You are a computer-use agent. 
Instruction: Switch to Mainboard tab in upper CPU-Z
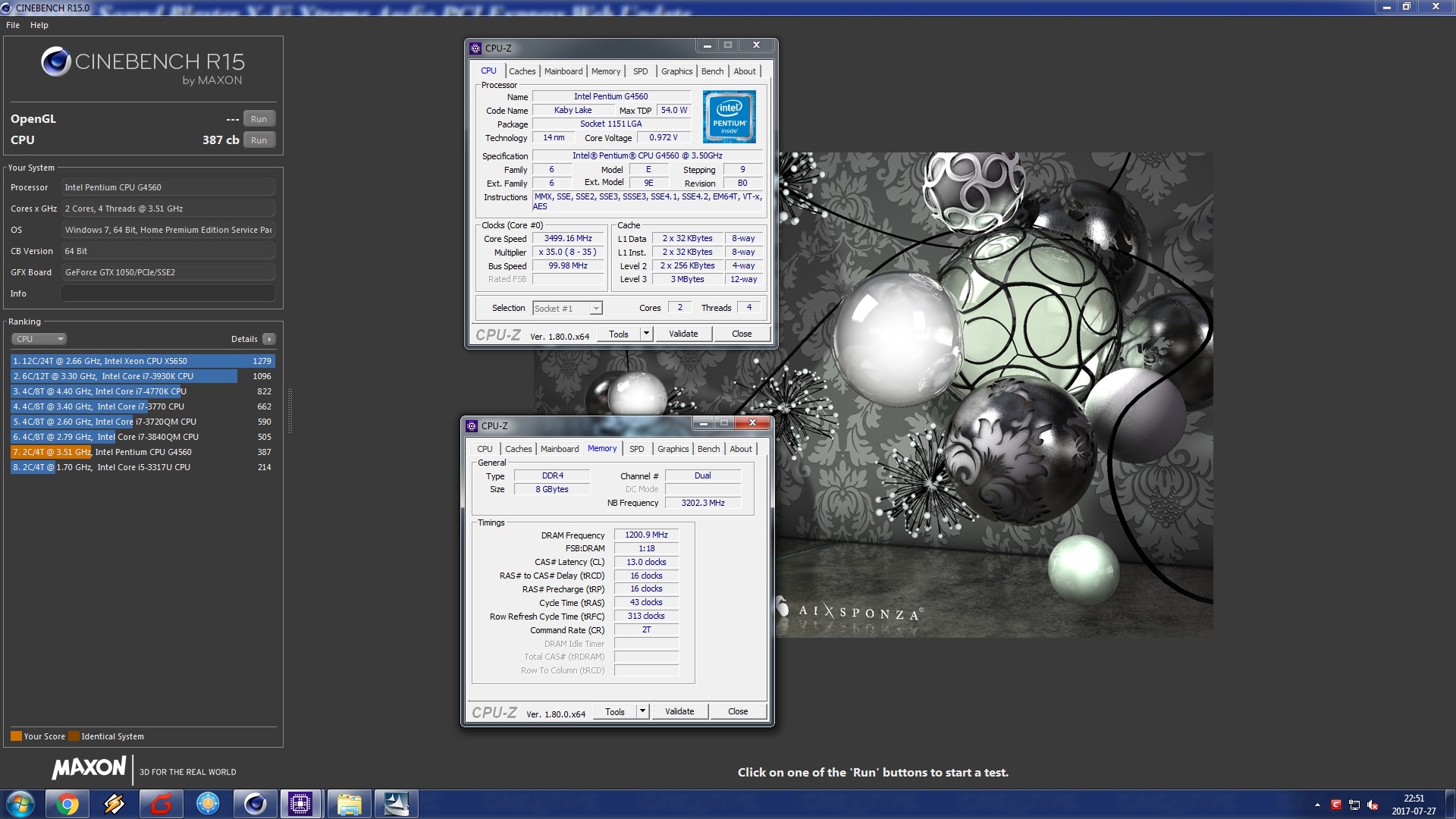[x=563, y=71]
